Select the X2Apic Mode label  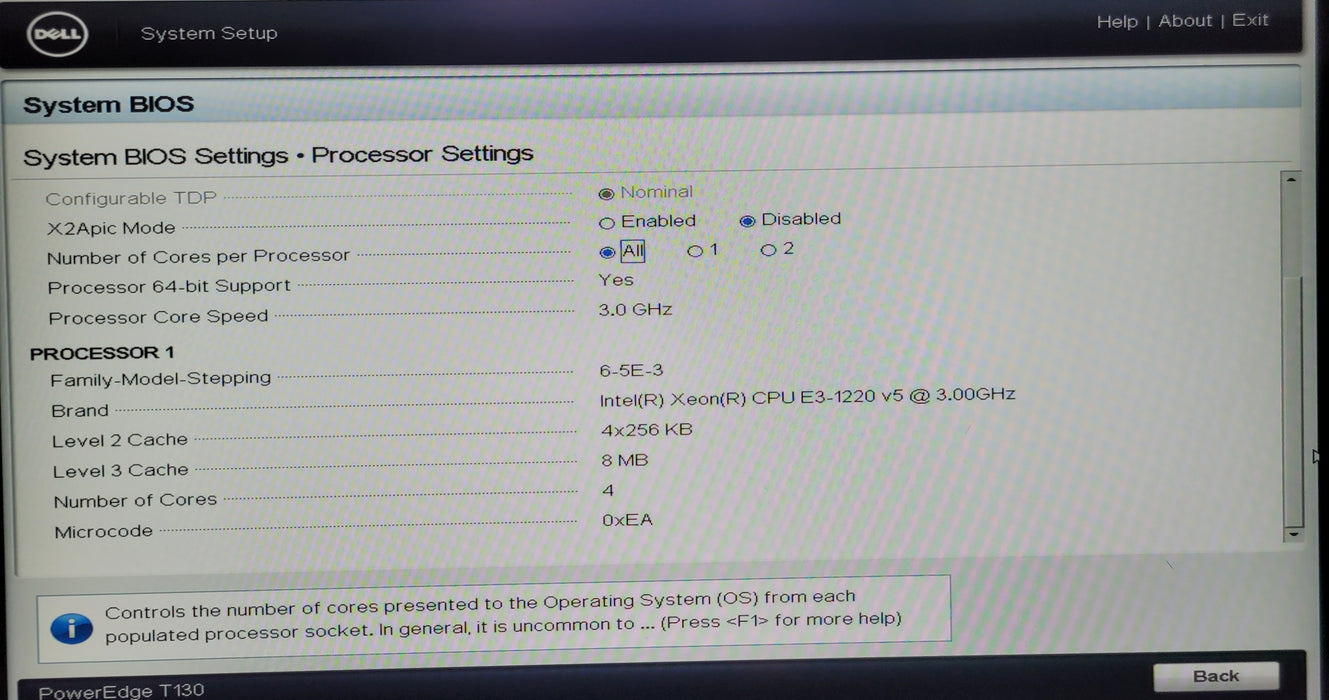coord(111,228)
